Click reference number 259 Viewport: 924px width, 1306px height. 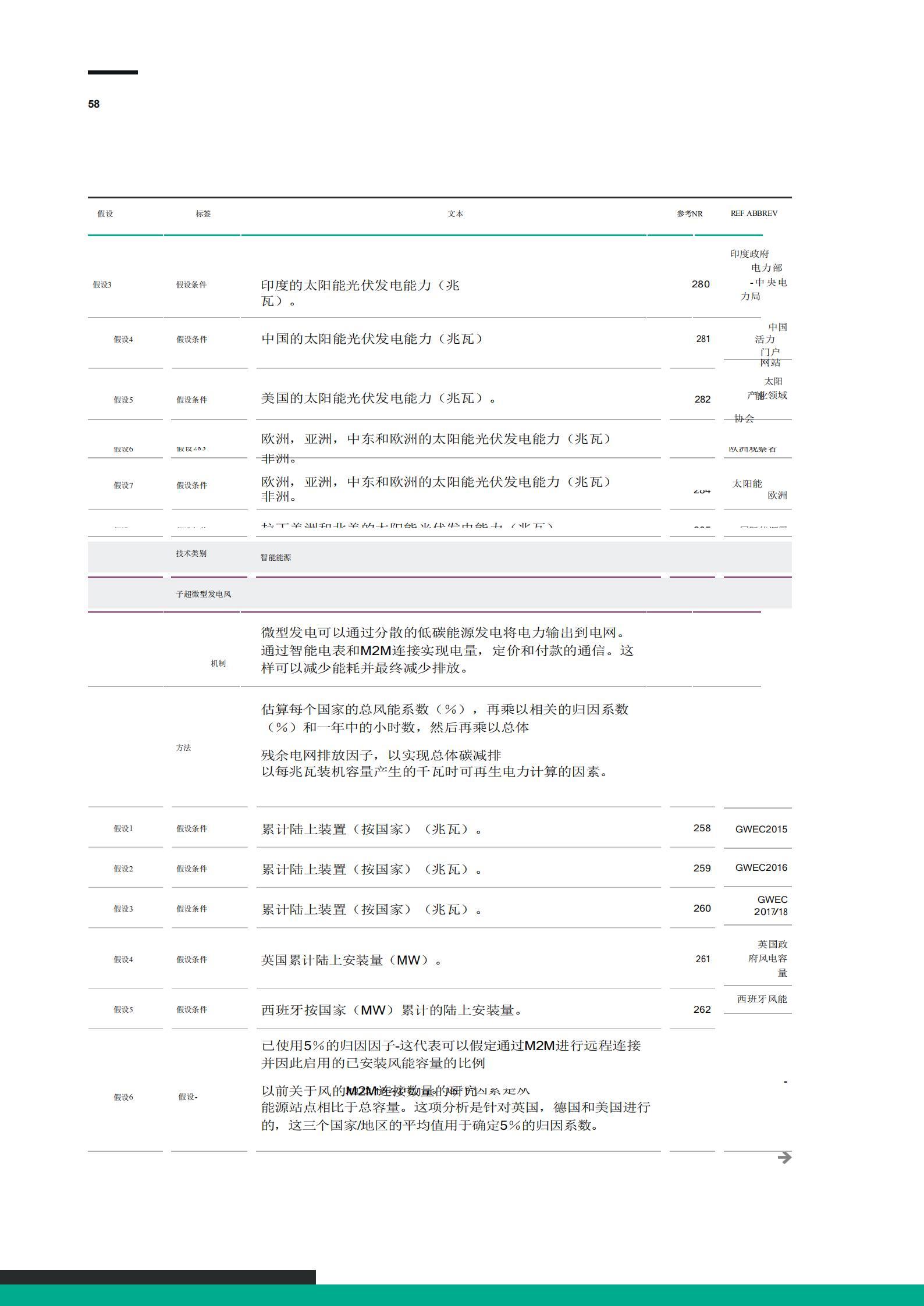coord(702,868)
